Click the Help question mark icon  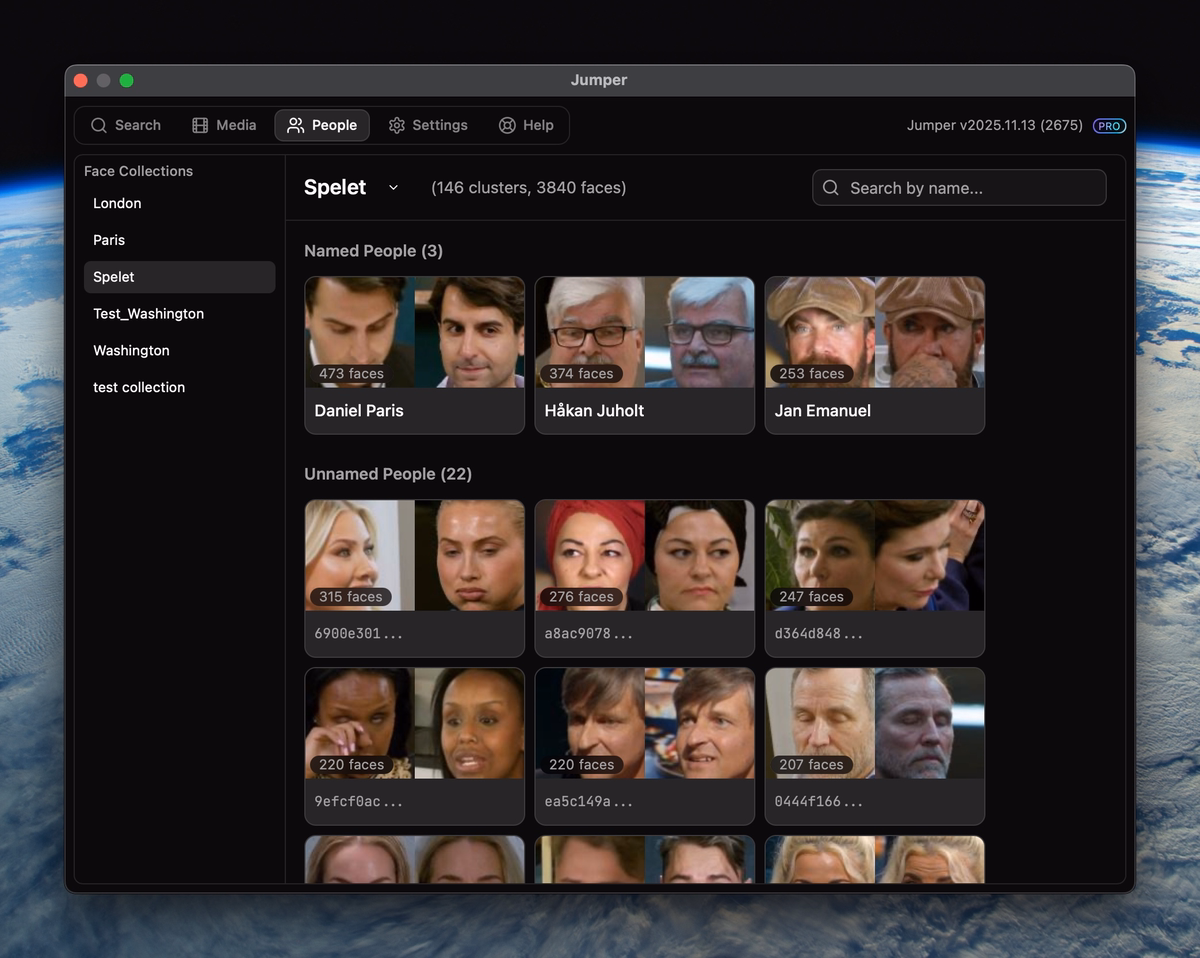505,125
